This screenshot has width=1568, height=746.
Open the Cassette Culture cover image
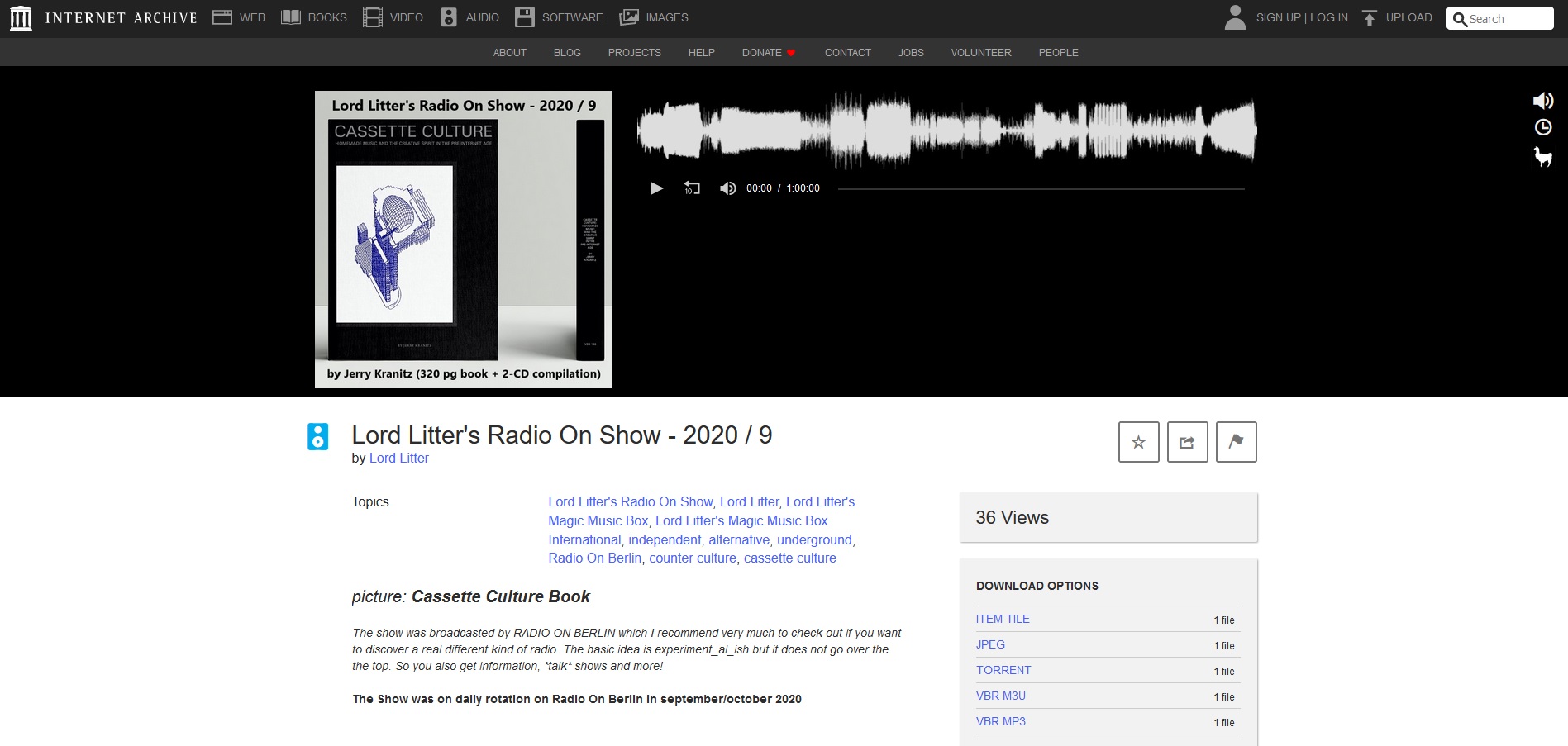click(x=464, y=240)
